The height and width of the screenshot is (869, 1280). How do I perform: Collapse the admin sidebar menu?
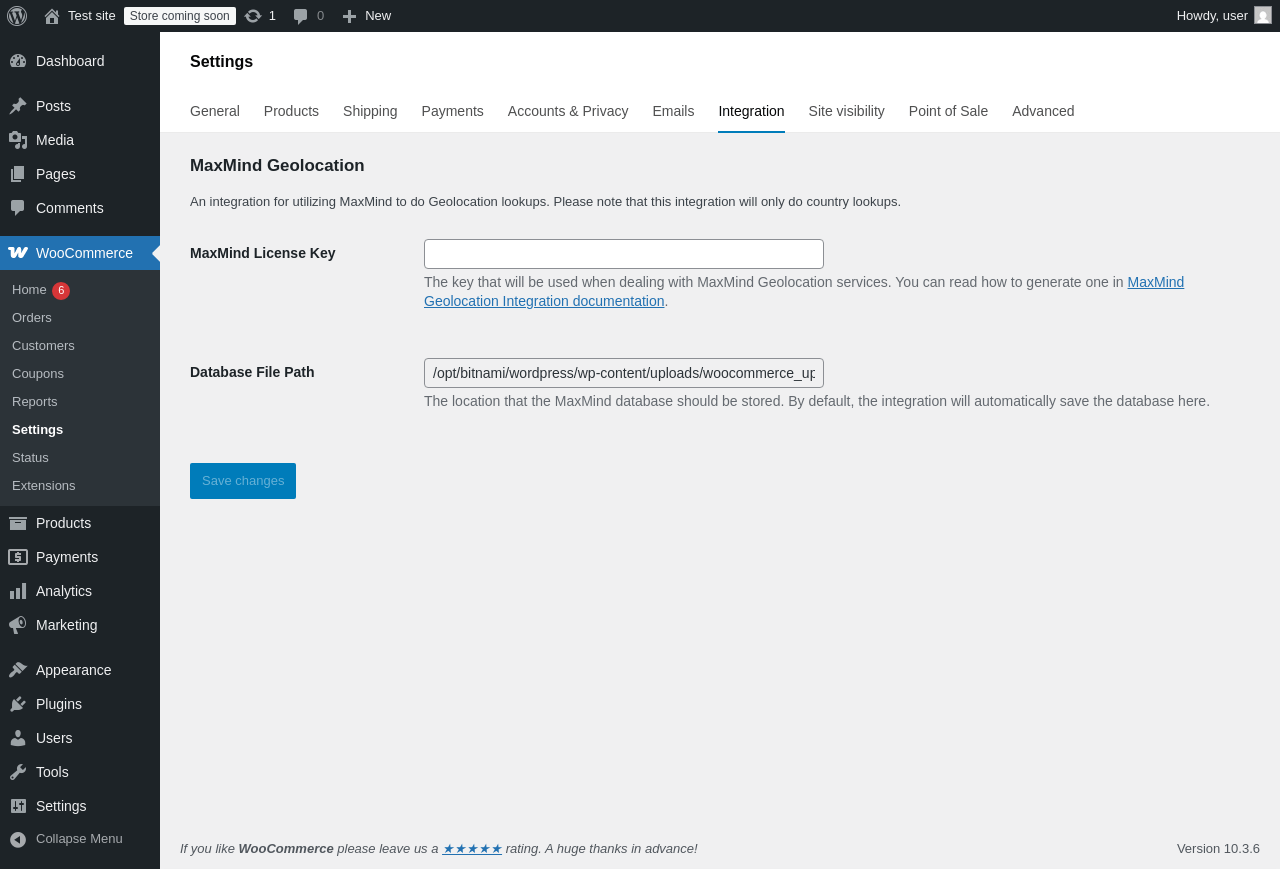tap(66, 839)
